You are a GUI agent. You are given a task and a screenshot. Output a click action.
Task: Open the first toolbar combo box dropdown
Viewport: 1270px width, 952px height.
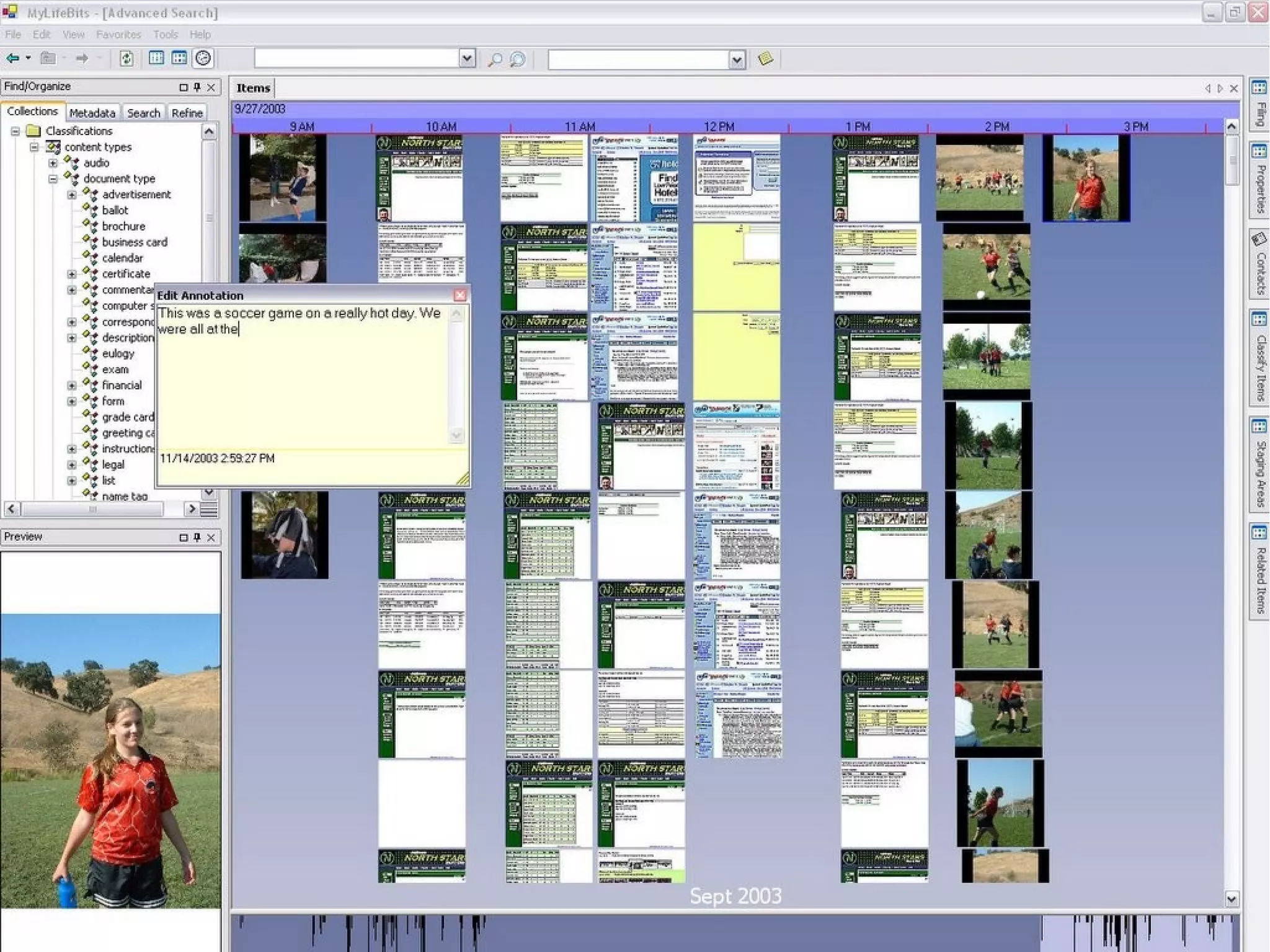click(x=467, y=59)
